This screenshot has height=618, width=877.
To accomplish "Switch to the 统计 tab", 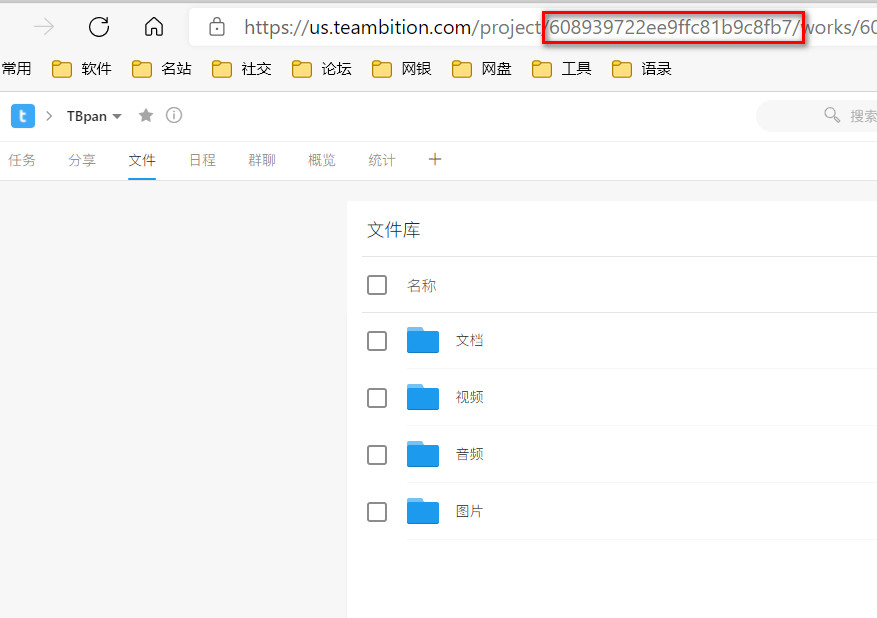I will click(382, 161).
